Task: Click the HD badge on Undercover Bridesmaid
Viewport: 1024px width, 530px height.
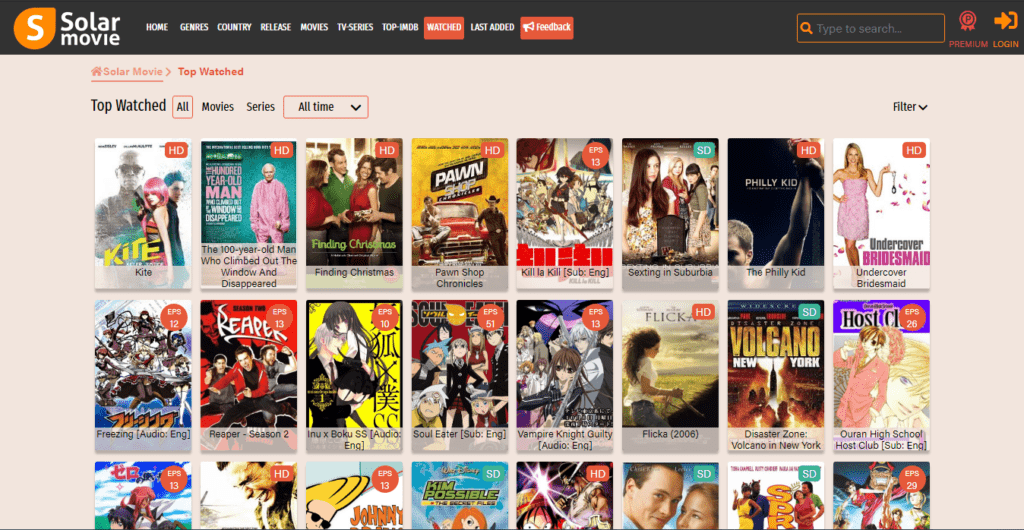Action: [914, 150]
